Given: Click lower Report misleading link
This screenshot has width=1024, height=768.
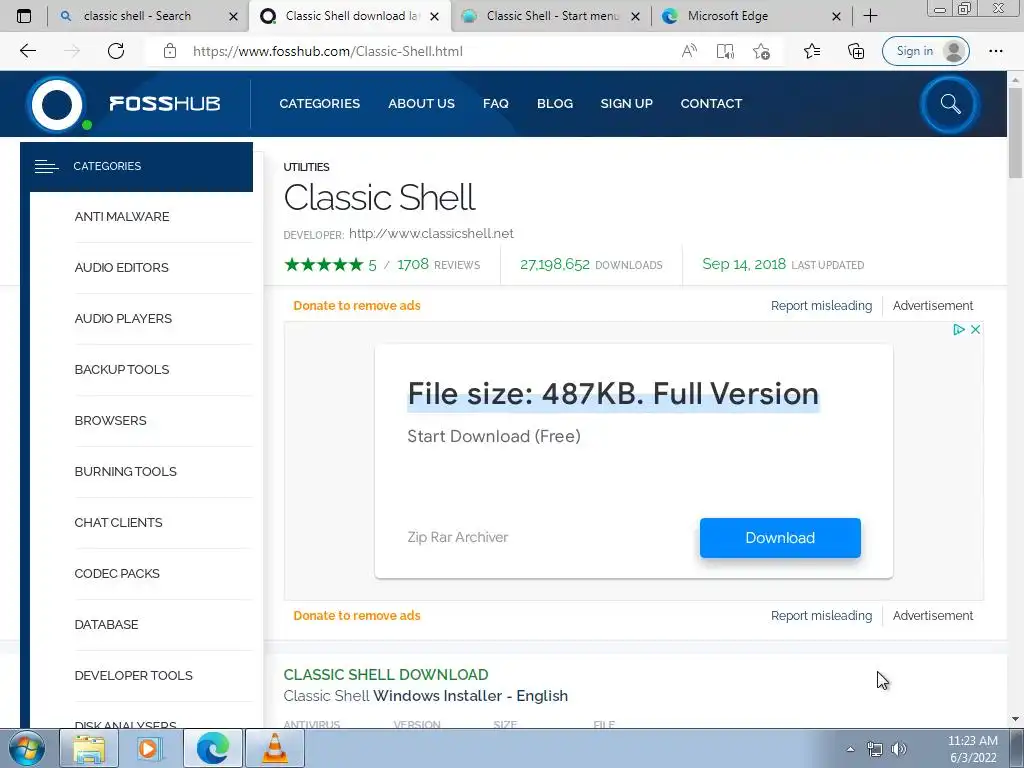Looking at the screenshot, I should tap(821, 616).
